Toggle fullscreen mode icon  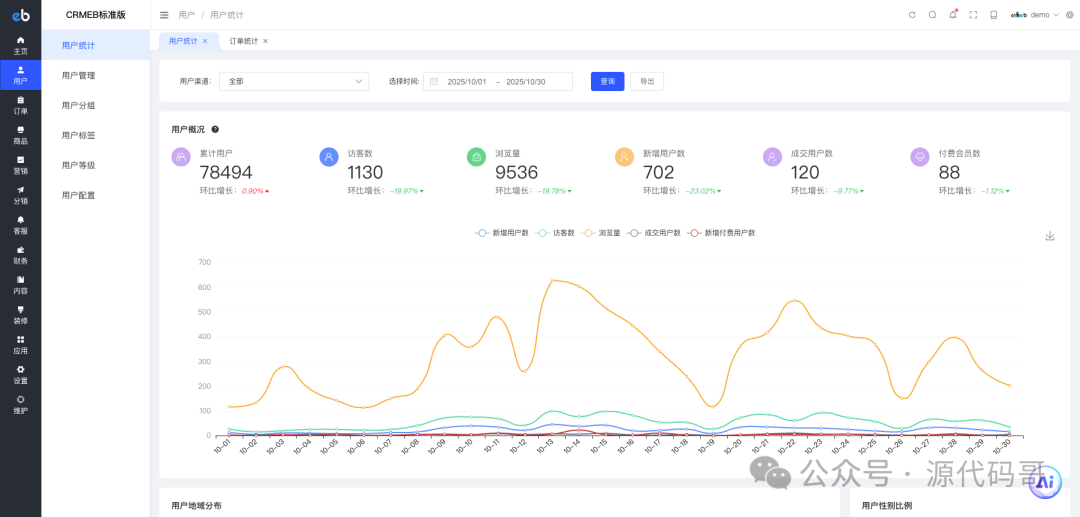coord(973,15)
